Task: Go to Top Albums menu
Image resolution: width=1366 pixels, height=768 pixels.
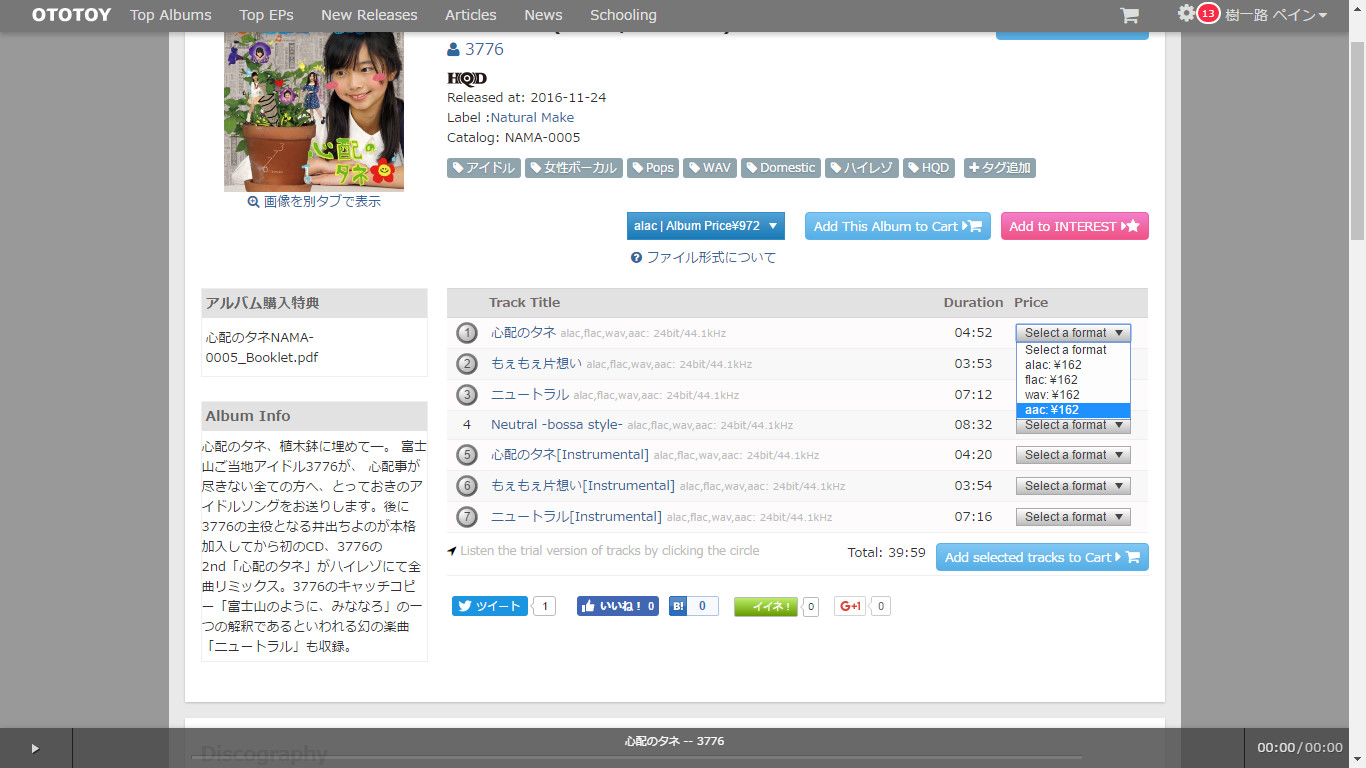Action: tap(171, 15)
